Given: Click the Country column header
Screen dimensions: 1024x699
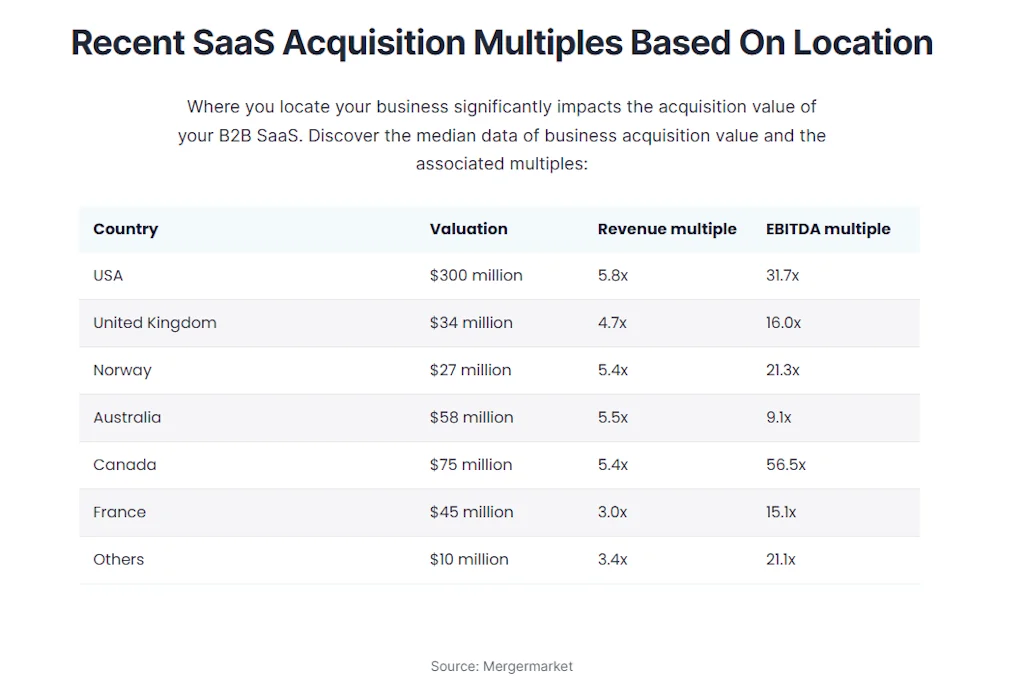Looking at the screenshot, I should click(125, 229).
